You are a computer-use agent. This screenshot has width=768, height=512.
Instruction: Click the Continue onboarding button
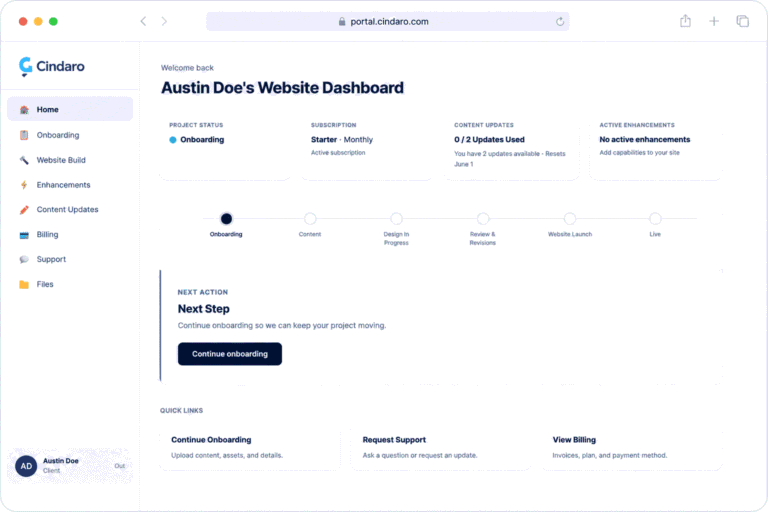[230, 354]
